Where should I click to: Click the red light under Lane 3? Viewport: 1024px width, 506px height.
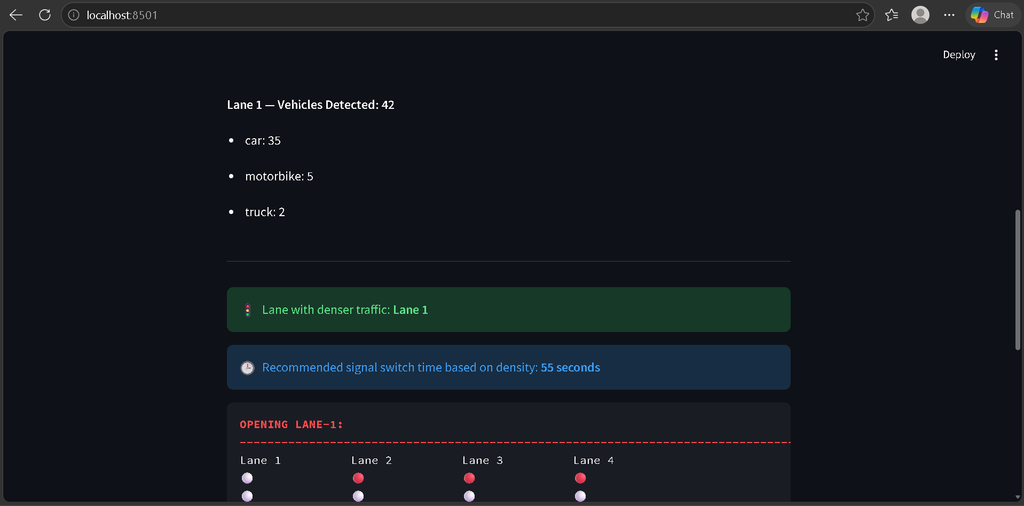[469, 478]
